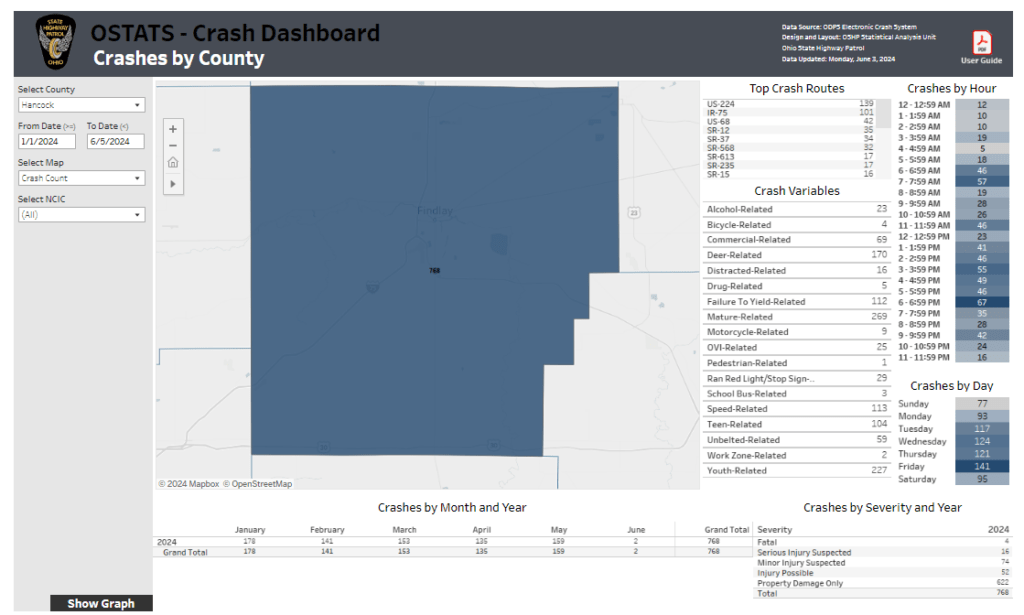1024x615 pixels.
Task: Open the Select Map dropdown
Action: (x=82, y=178)
